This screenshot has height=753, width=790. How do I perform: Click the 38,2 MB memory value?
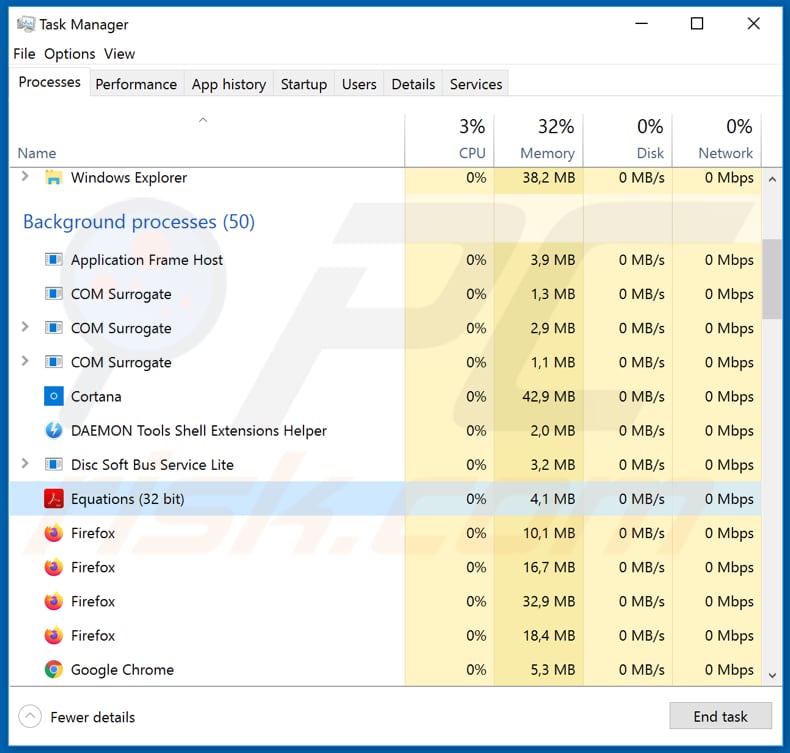coord(549,177)
